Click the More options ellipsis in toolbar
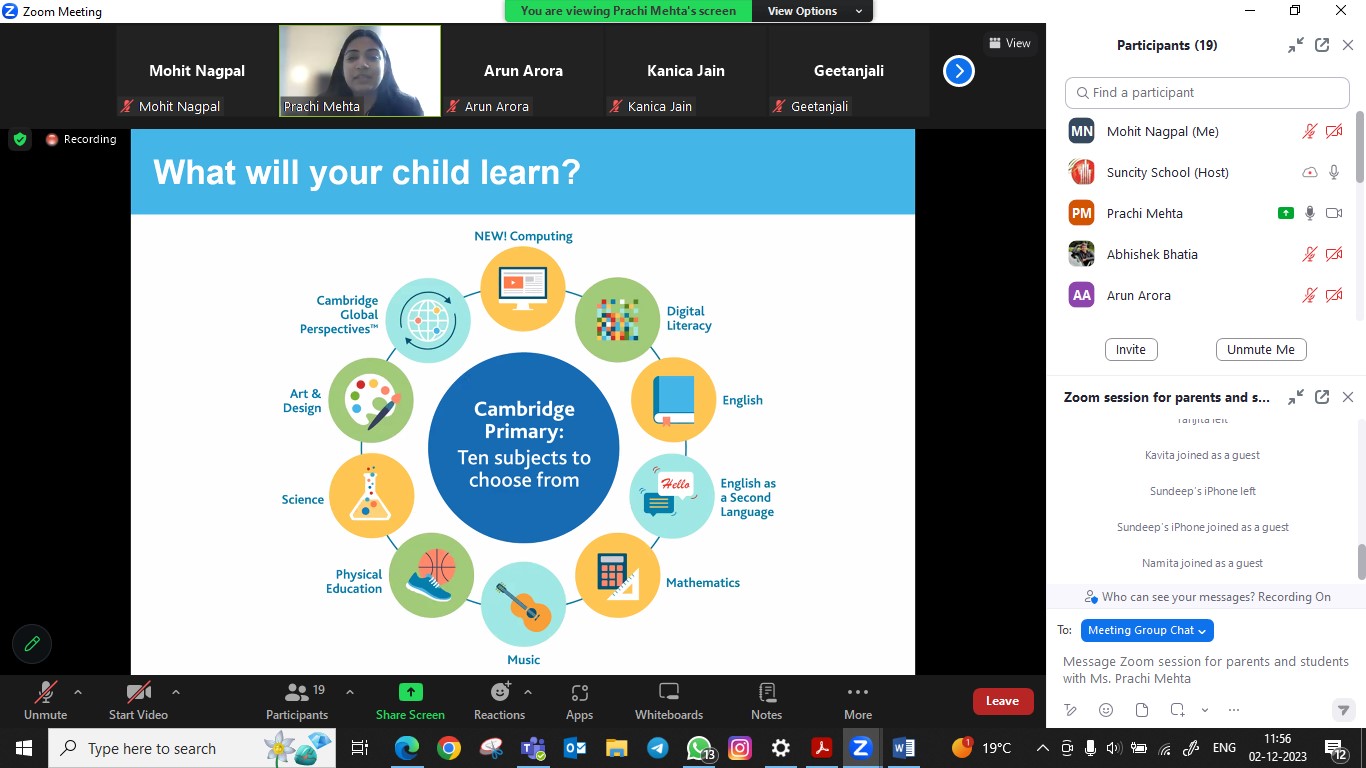 [x=857, y=692]
